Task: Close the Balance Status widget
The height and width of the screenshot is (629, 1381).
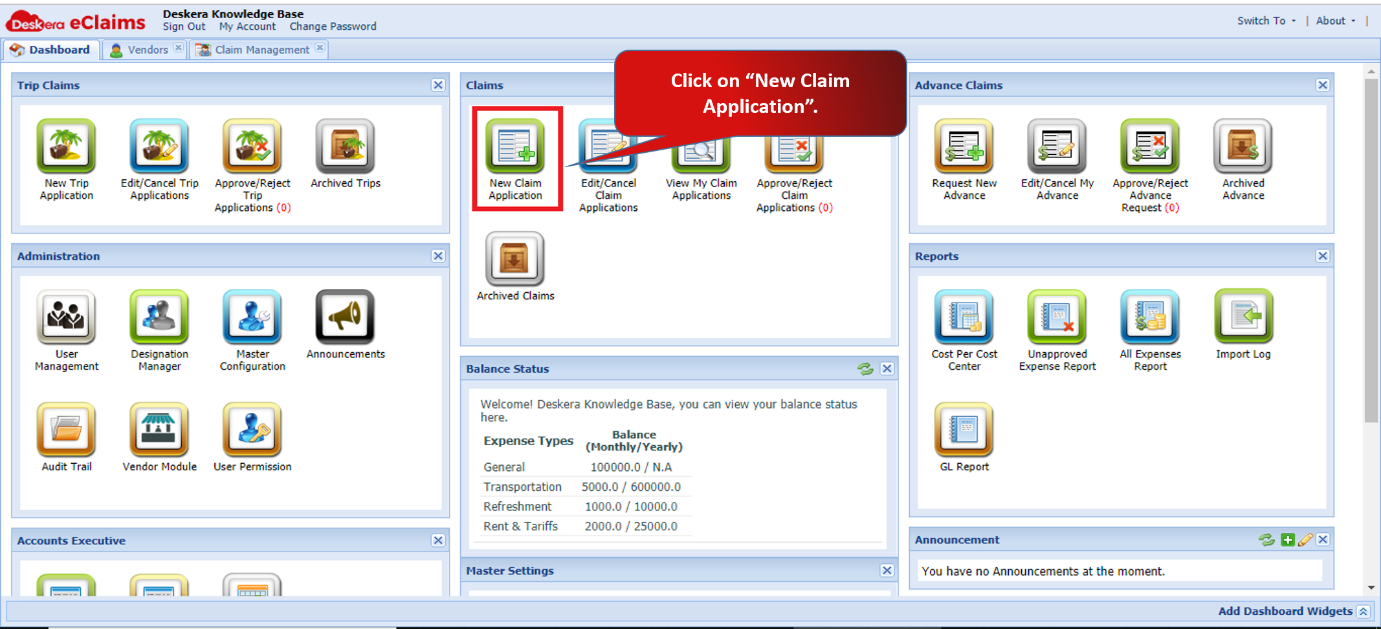Action: (887, 369)
